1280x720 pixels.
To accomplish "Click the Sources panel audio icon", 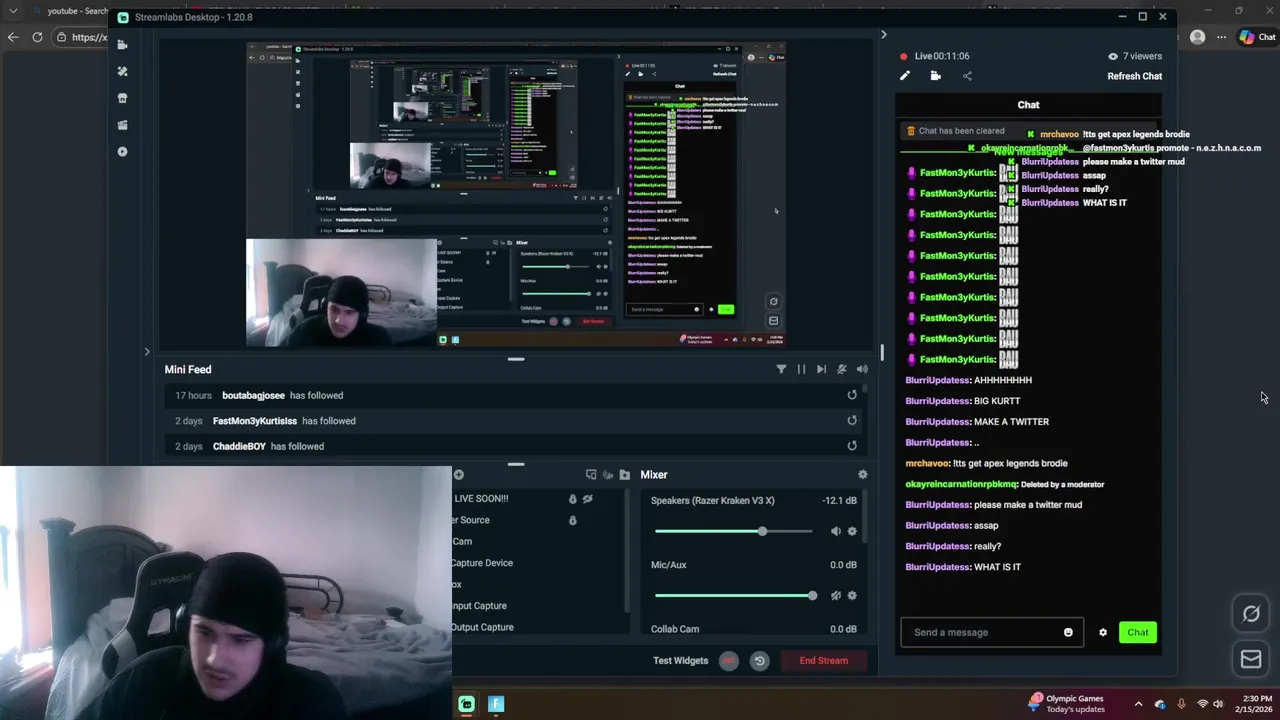I will [x=608, y=475].
